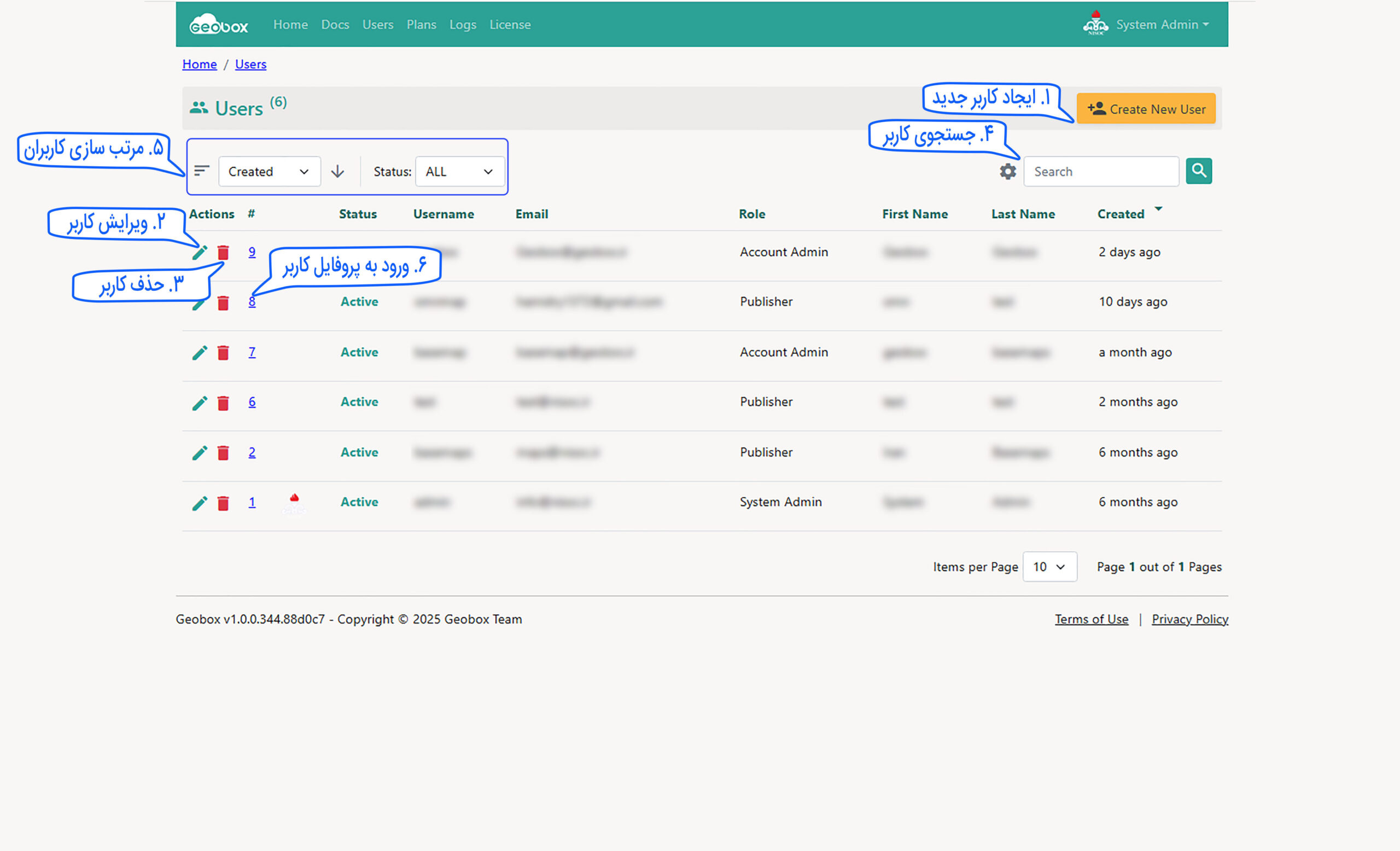Open the Items per Page dropdown

point(1049,567)
